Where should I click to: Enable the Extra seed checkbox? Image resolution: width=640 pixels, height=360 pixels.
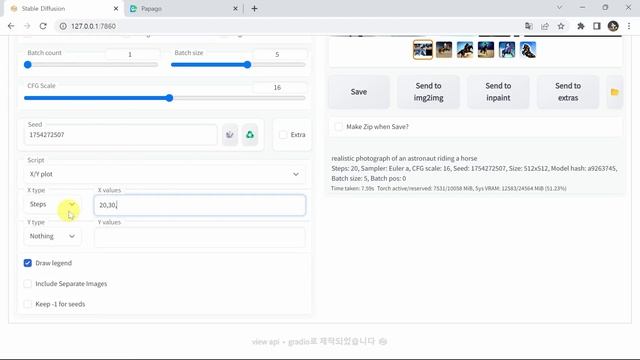coord(283,135)
